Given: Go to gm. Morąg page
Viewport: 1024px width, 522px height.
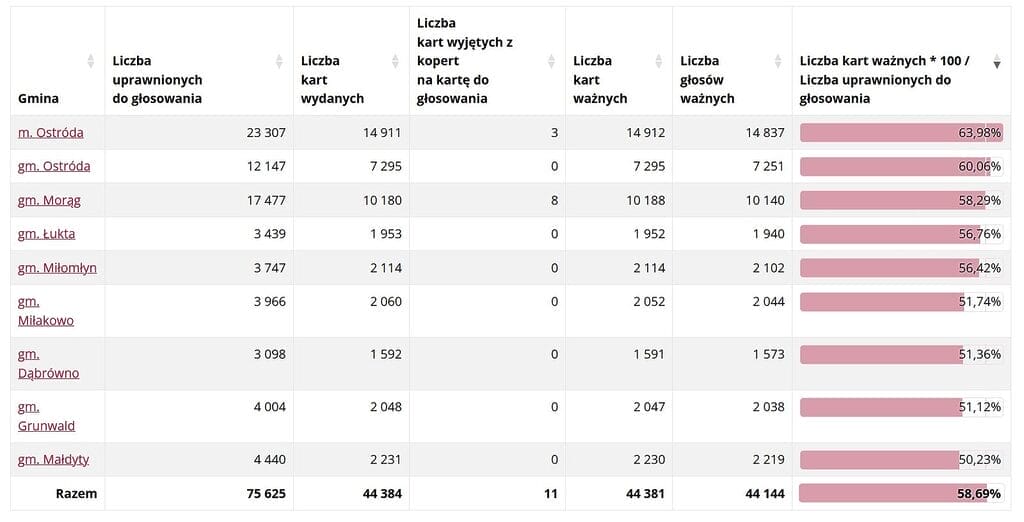Looking at the screenshot, I should point(49,200).
